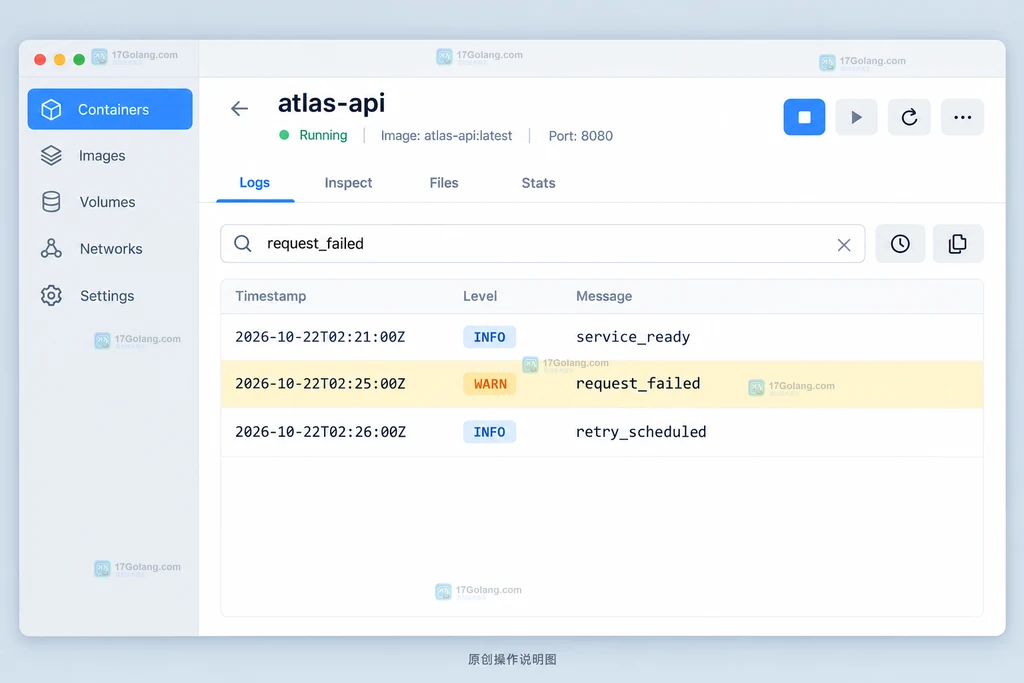
Task: Start the container with play button
Action: 856,117
